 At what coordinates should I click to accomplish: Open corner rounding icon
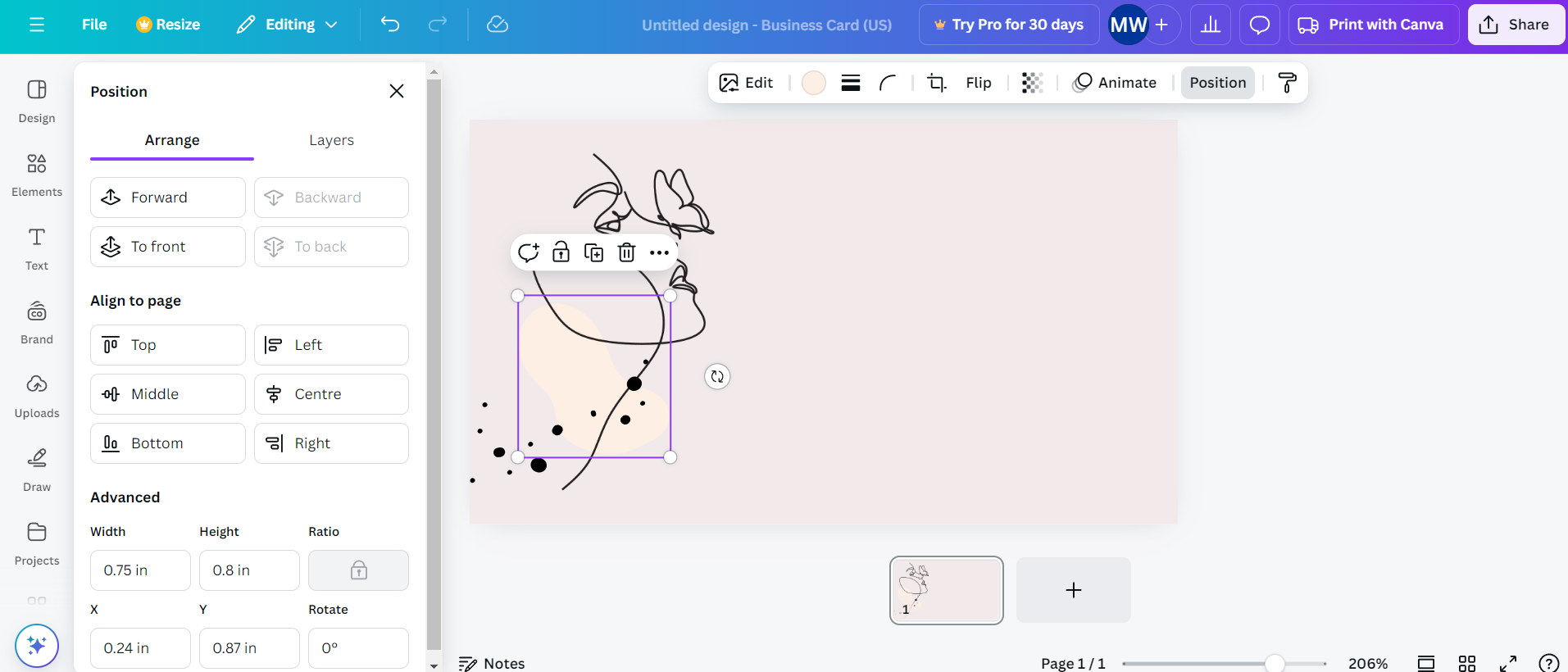pos(888,83)
